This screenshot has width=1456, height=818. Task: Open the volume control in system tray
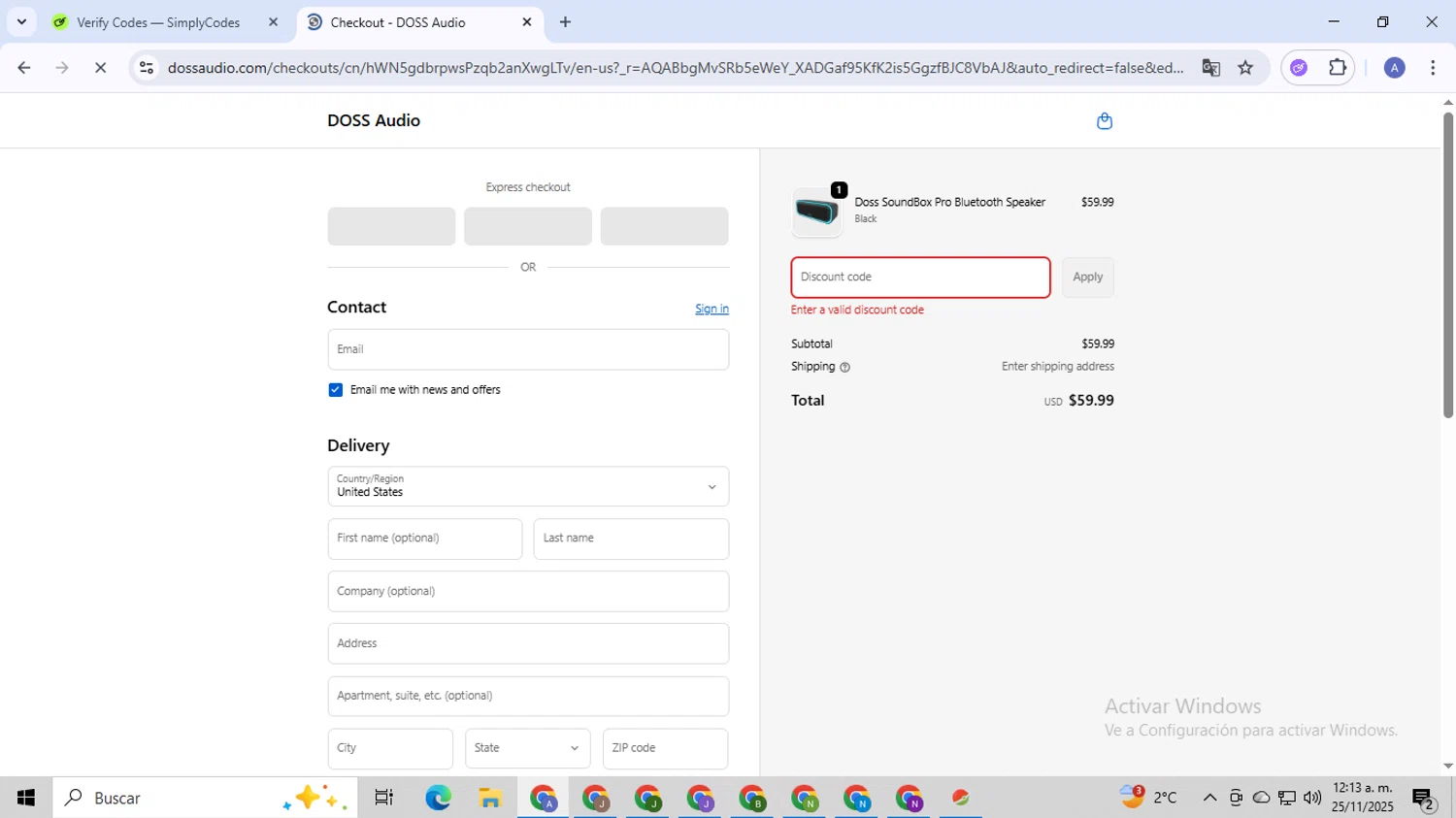click(x=1312, y=798)
